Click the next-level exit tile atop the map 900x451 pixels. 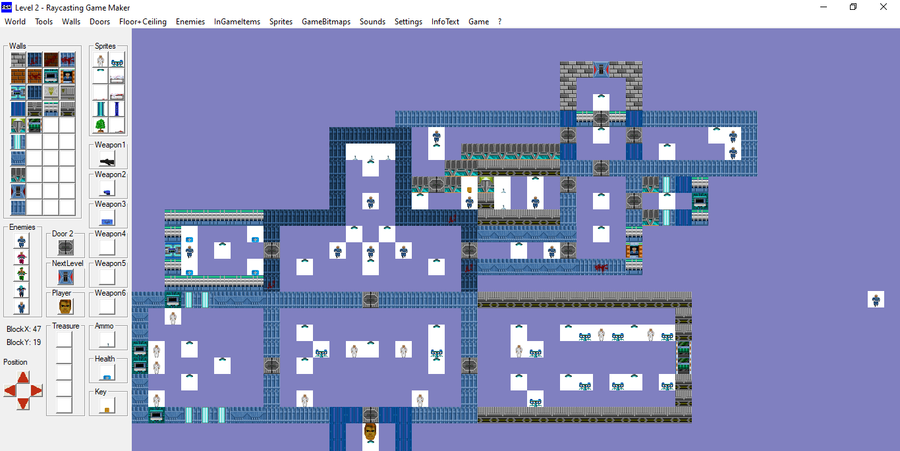pos(600,69)
